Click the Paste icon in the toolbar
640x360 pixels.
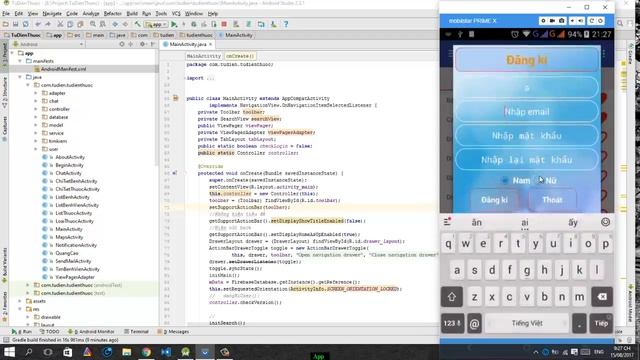click(x=80, y=24)
